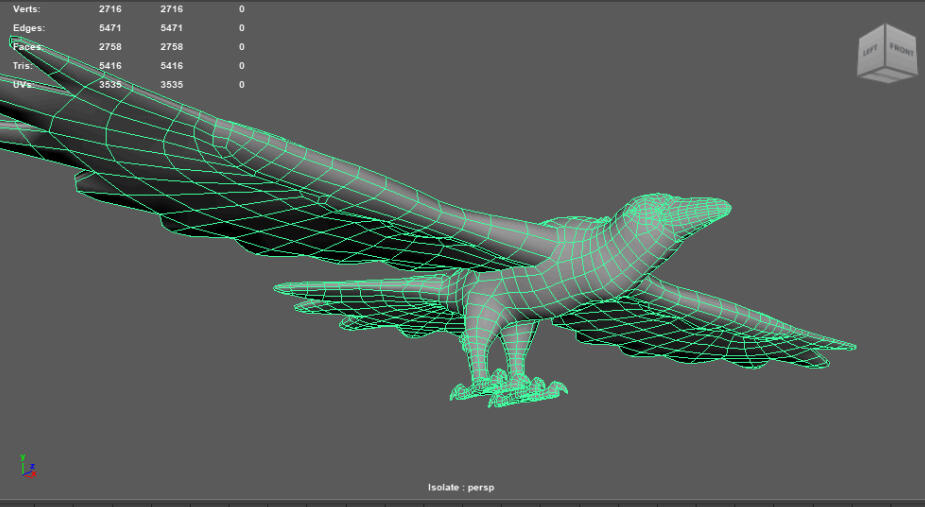Click the FRONT face of the ViewCube
This screenshot has width=925, height=507.
[901, 51]
